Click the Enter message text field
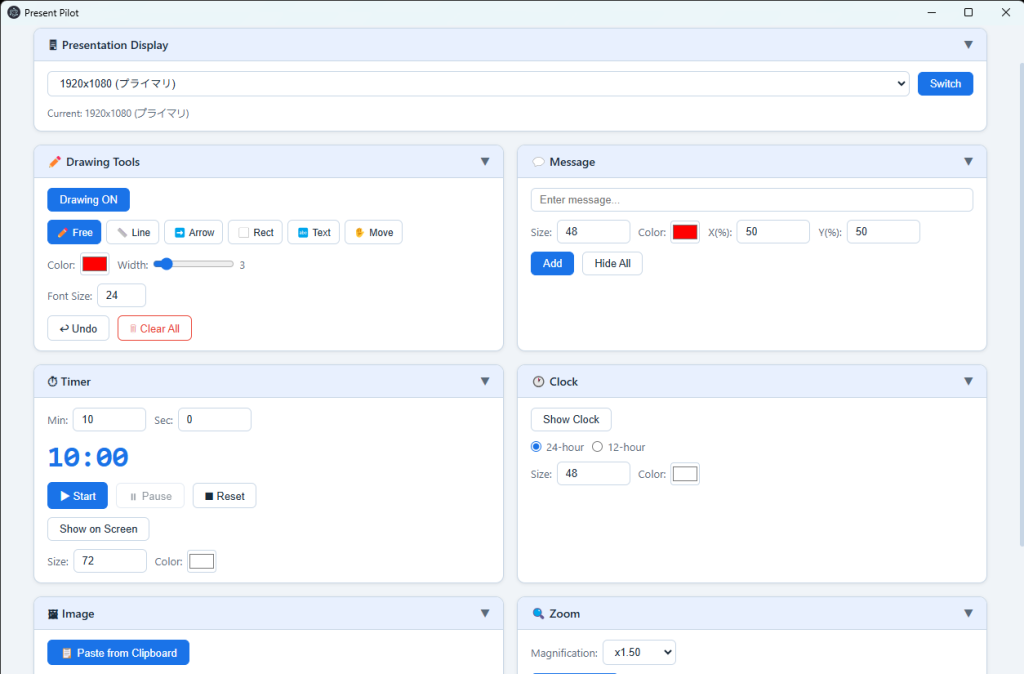This screenshot has height=674, width=1024. coord(751,200)
